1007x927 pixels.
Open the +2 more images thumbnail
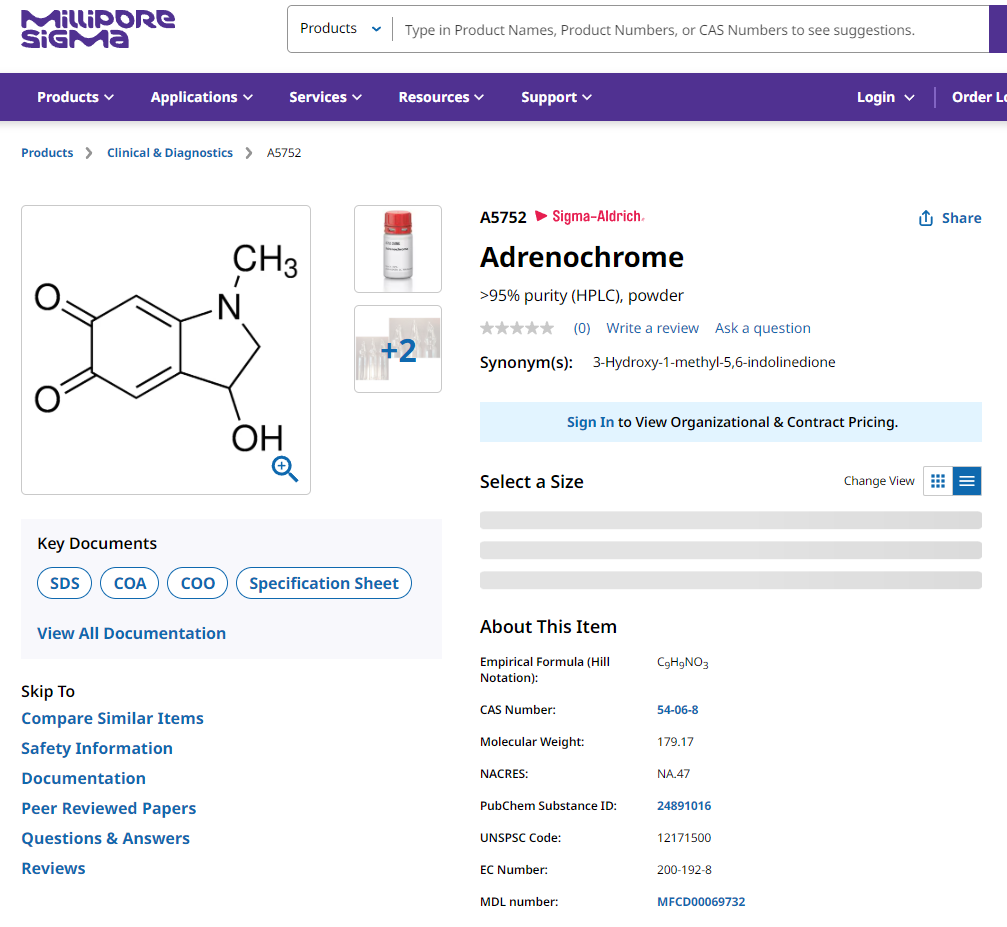pos(398,349)
